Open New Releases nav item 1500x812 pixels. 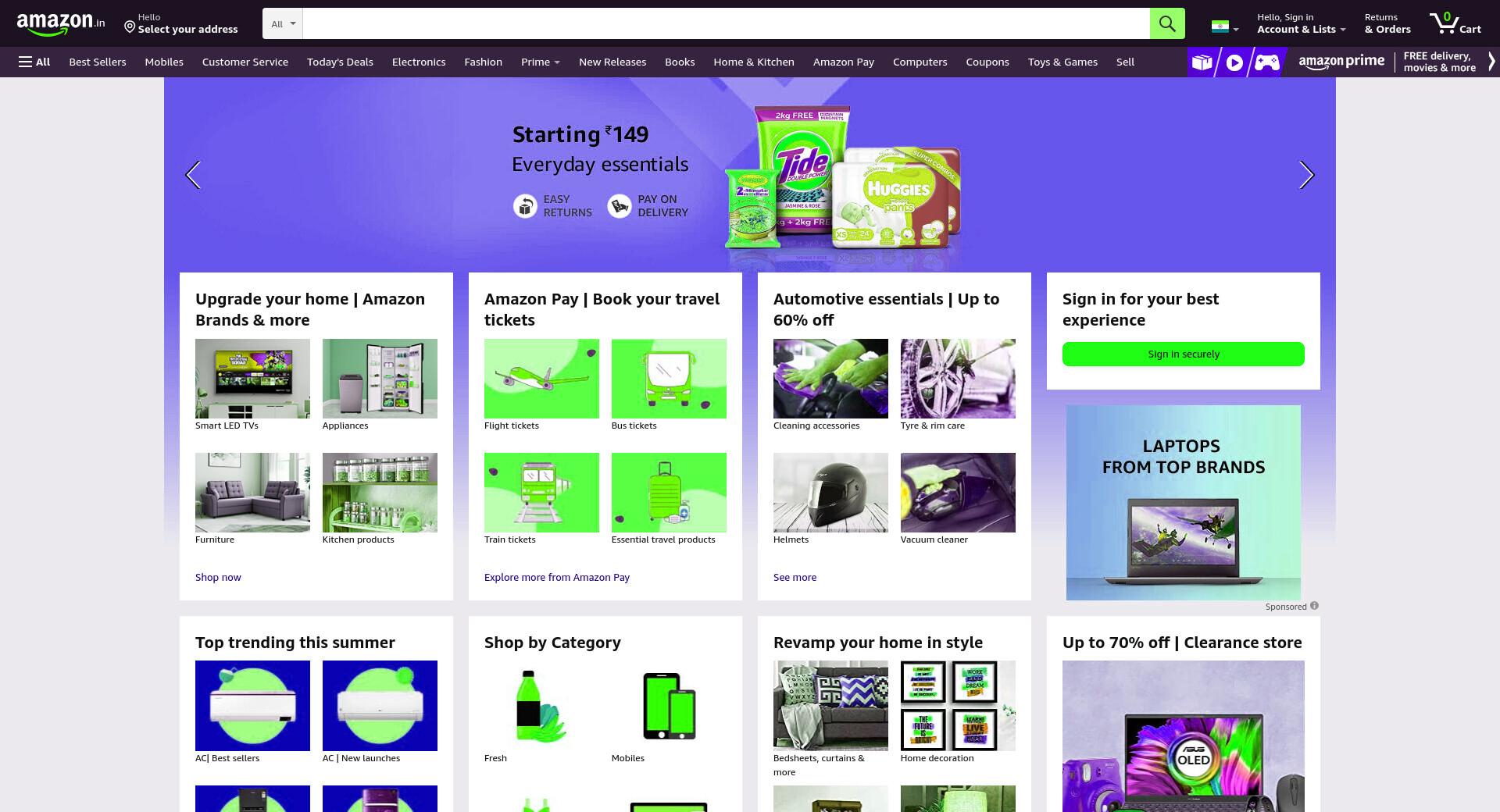point(612,62)
